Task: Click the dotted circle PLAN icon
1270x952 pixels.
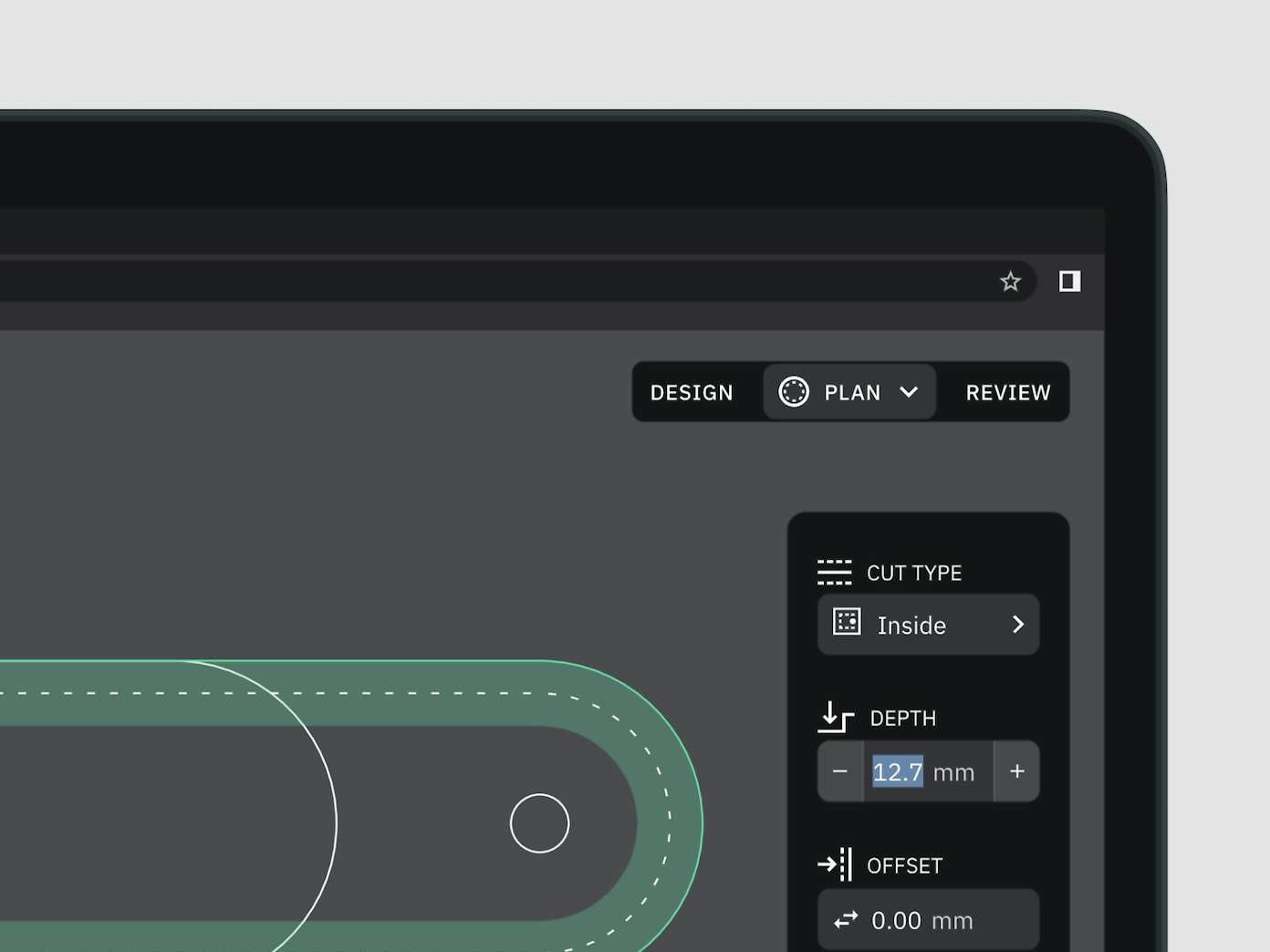Action: click(x=794, y=392)
